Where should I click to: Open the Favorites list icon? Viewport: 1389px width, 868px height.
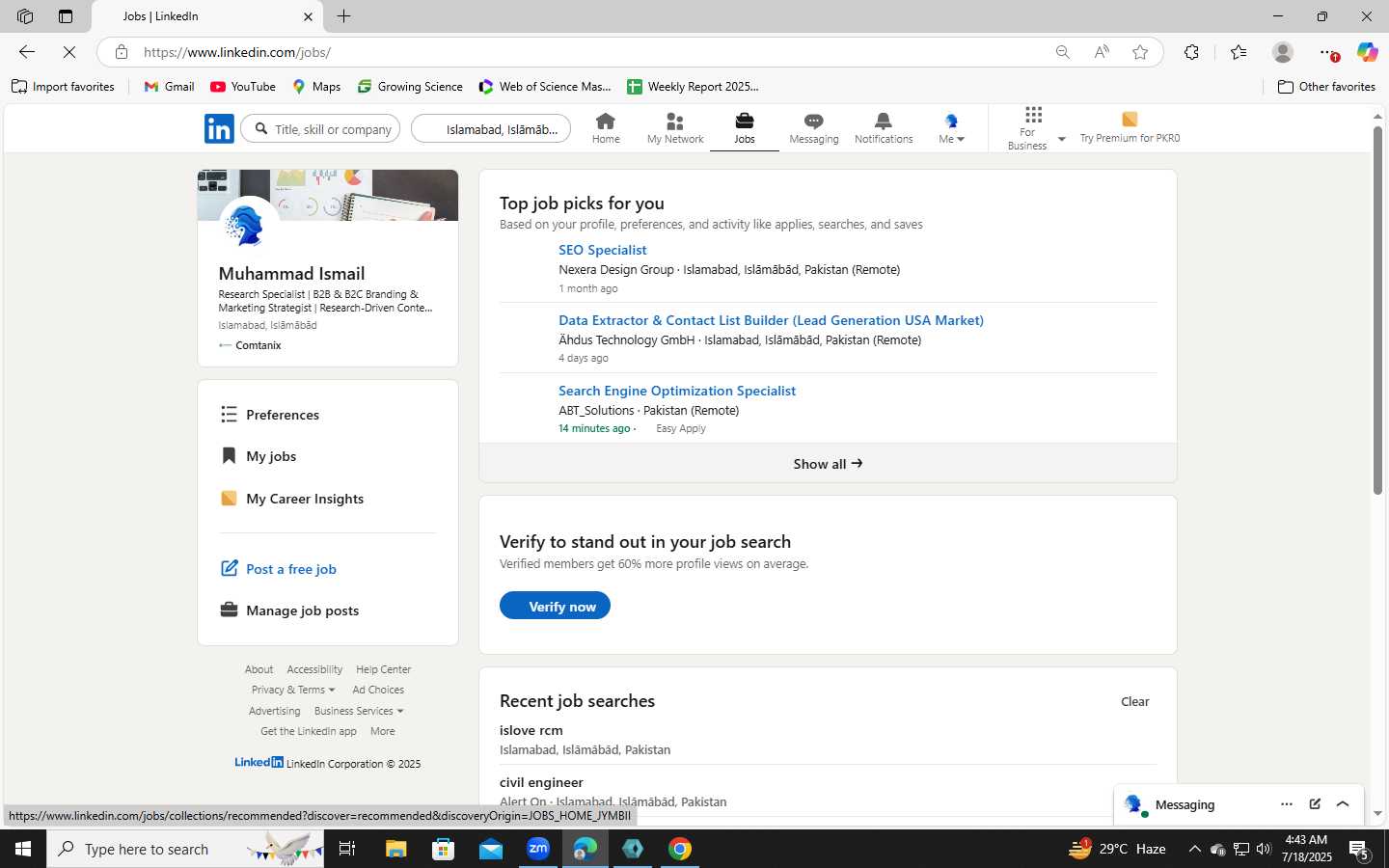tap(1239, 52)
